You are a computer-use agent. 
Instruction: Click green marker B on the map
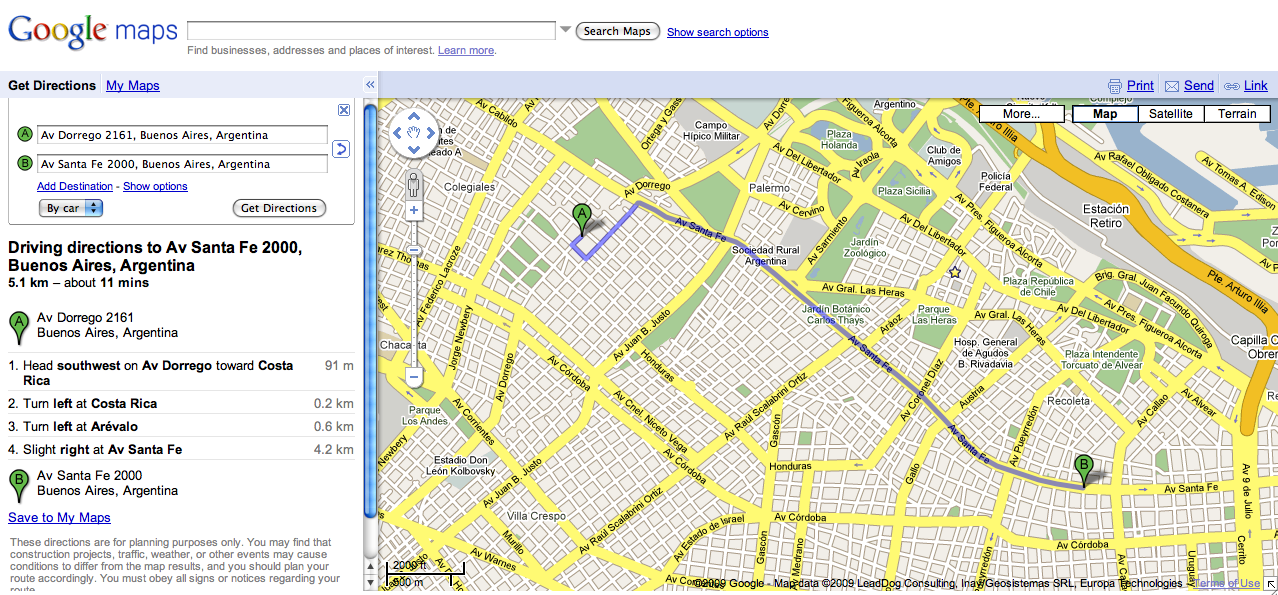click(x=1083, y=471)
